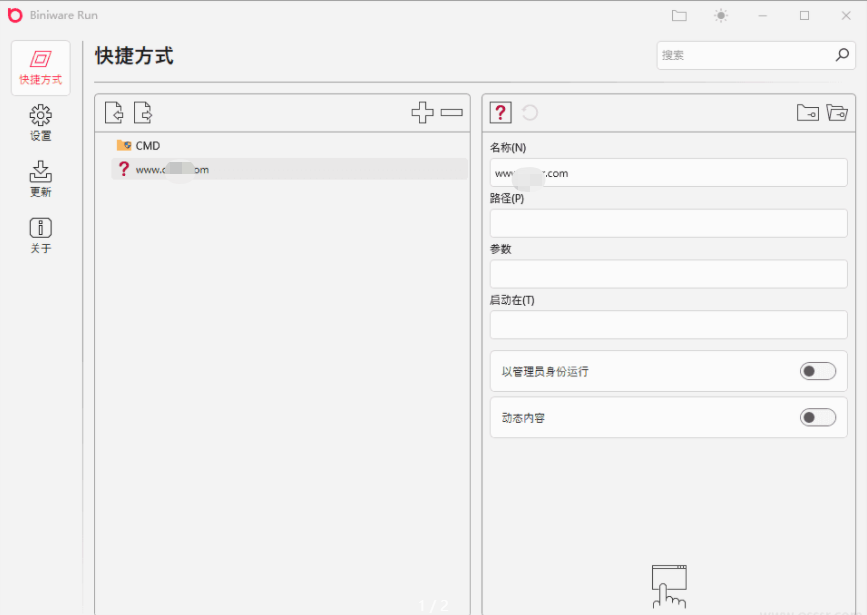Open folder picker at far right

tap(837, 113)
